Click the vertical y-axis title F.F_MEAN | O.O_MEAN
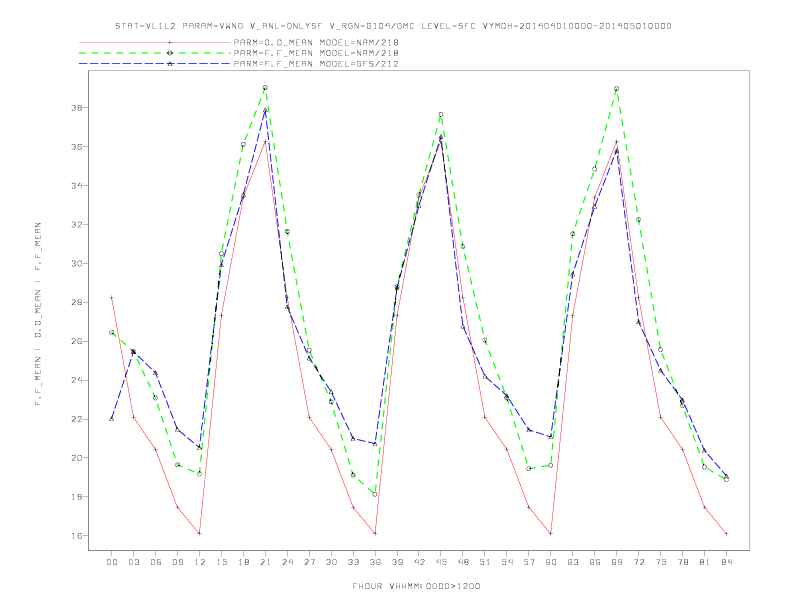 pyautogui.click(x=38, y=314)
